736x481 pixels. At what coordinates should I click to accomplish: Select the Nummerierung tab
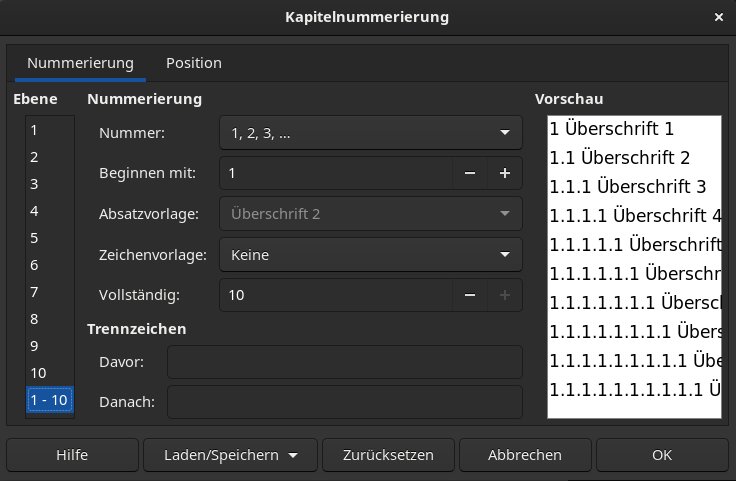coord(80,63)
